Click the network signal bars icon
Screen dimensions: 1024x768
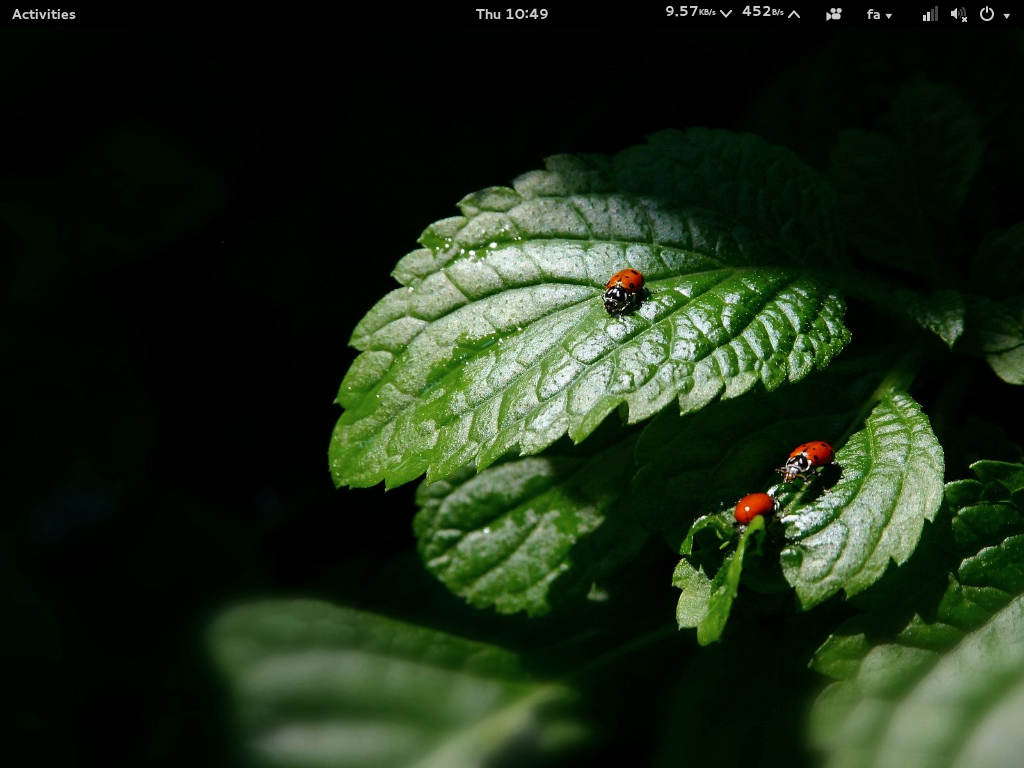pos(930,14)
